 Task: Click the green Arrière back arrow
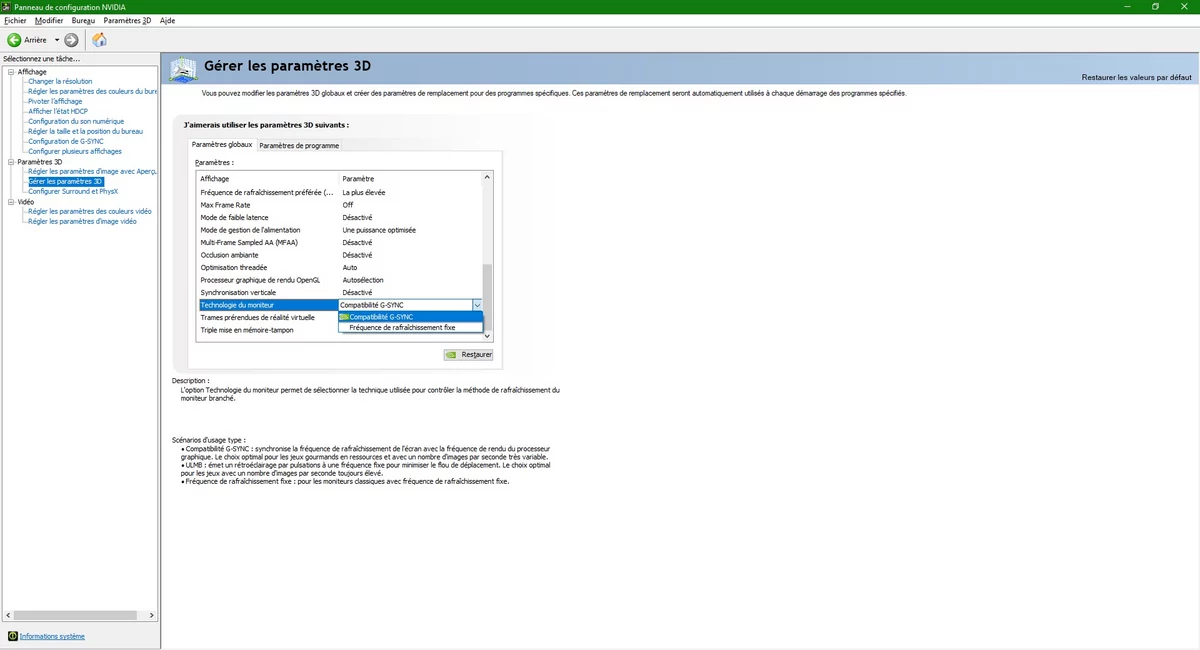pos(14,40)
